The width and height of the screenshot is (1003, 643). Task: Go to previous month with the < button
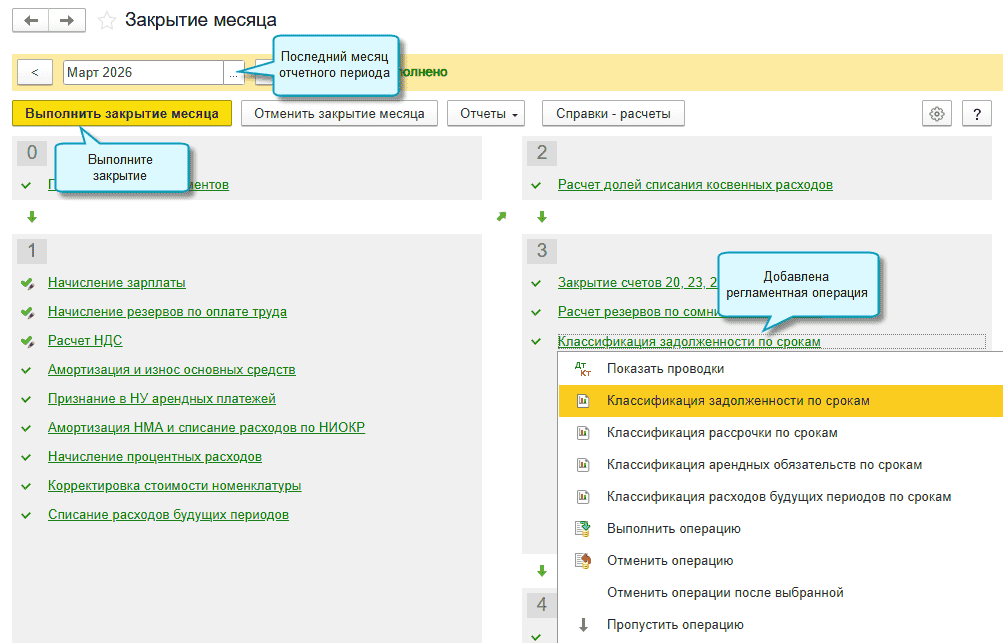click(x=35, y=73)
